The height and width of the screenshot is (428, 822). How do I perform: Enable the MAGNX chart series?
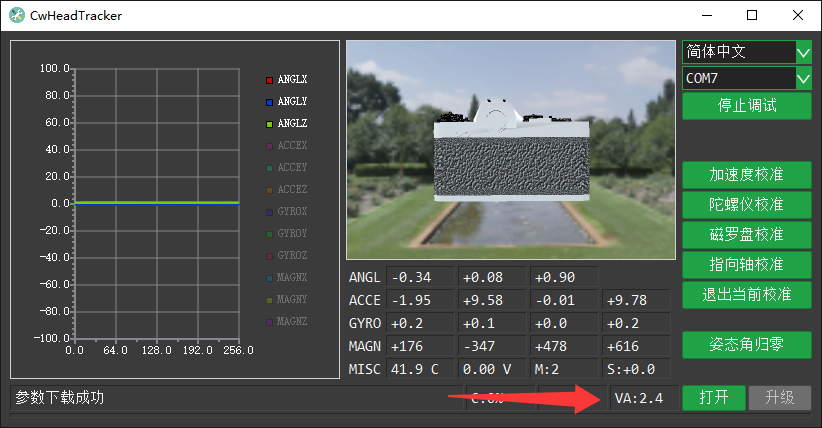point(287,277)
